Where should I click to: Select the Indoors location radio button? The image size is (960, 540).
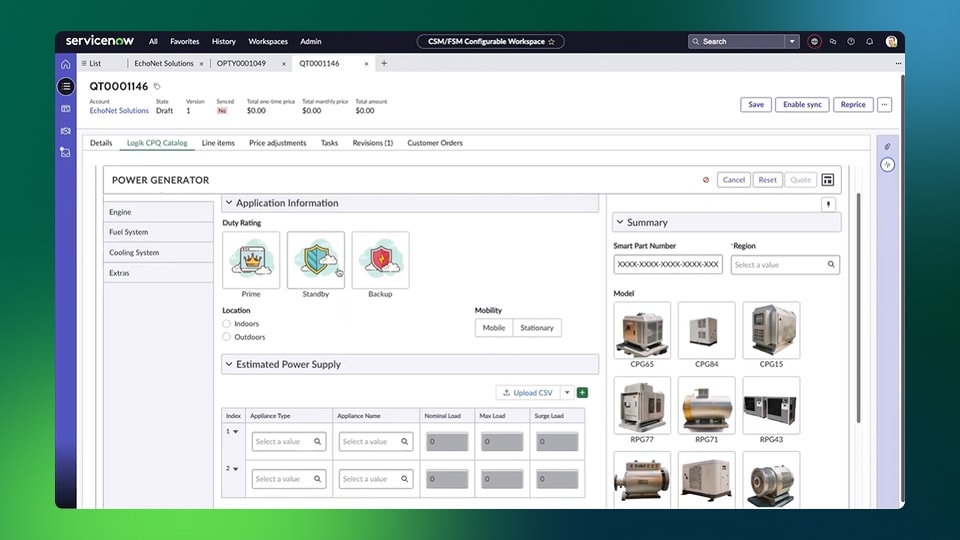pyautogui.click(x=227, y=323)
